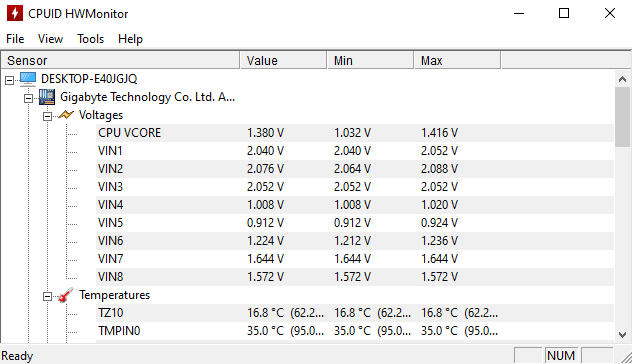The width and height of the screenshot is (632, 364).
Task: Collapse the Temperatures section
Action: (x=47, y=297)
